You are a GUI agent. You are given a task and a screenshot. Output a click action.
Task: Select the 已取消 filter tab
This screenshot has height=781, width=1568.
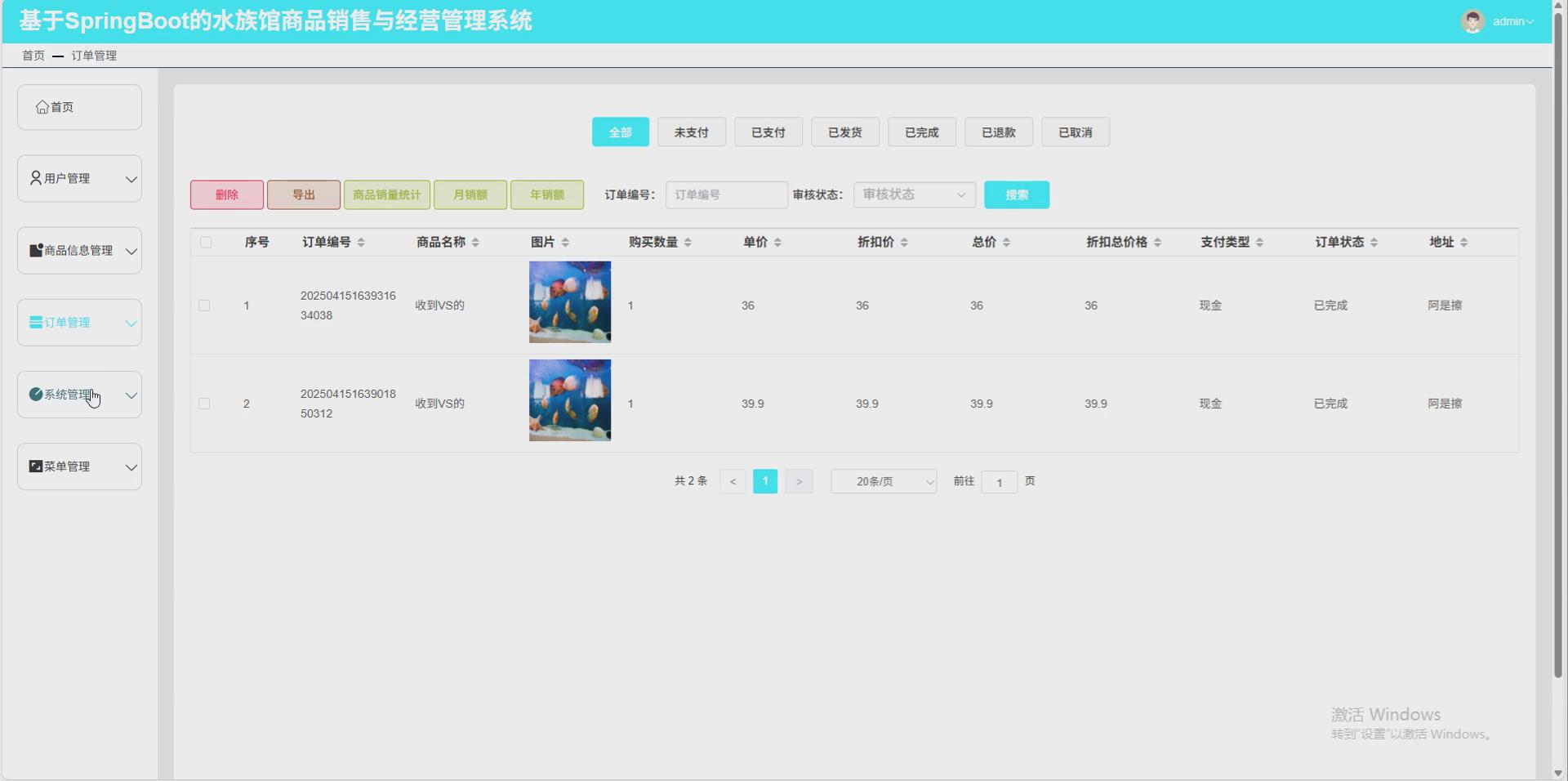(1076, 132)
